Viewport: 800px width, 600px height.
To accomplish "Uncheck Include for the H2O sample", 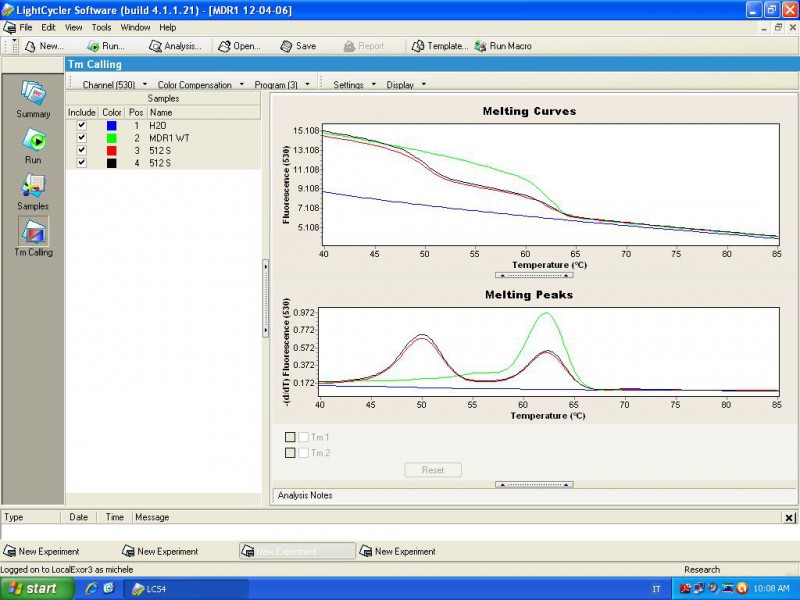I will coord(82,126).
